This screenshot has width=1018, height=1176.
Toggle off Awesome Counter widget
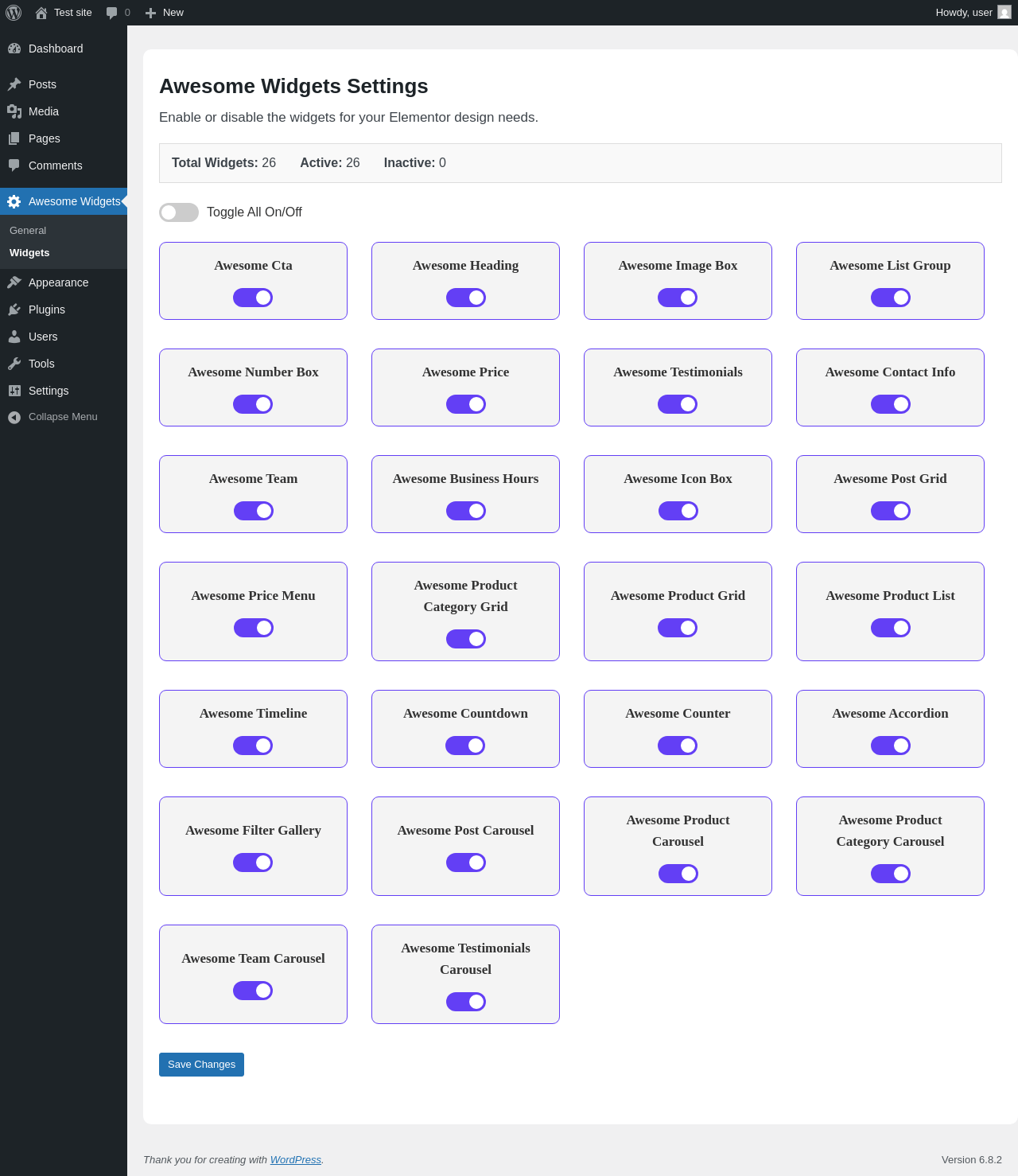[x=678, y=746]
